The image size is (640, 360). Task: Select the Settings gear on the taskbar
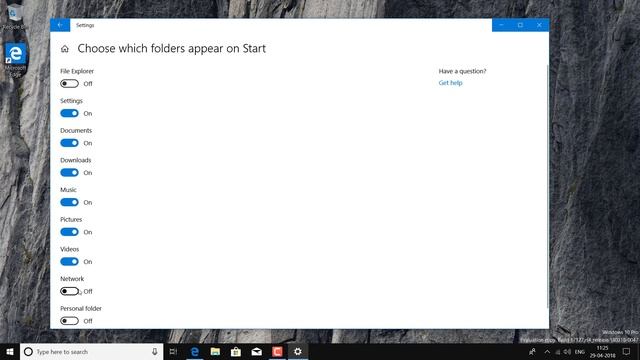click(x=298, y=351)
